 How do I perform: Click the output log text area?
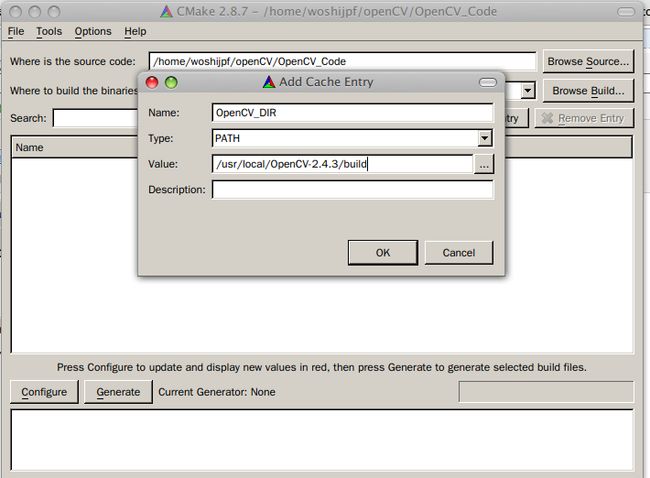(322, 440)
